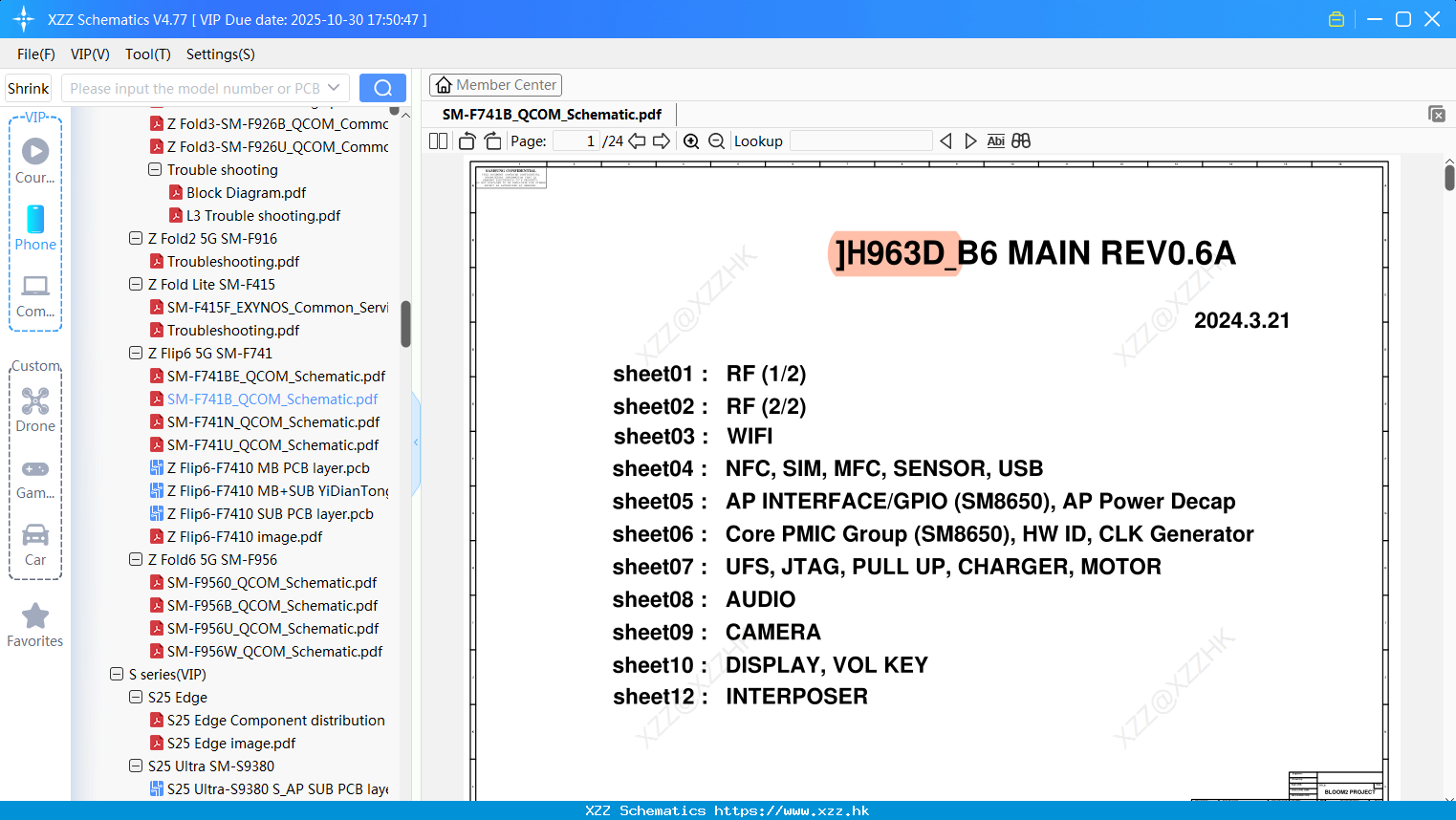Open SM-F9560_QCOM_Schematic.pdf

263,583
